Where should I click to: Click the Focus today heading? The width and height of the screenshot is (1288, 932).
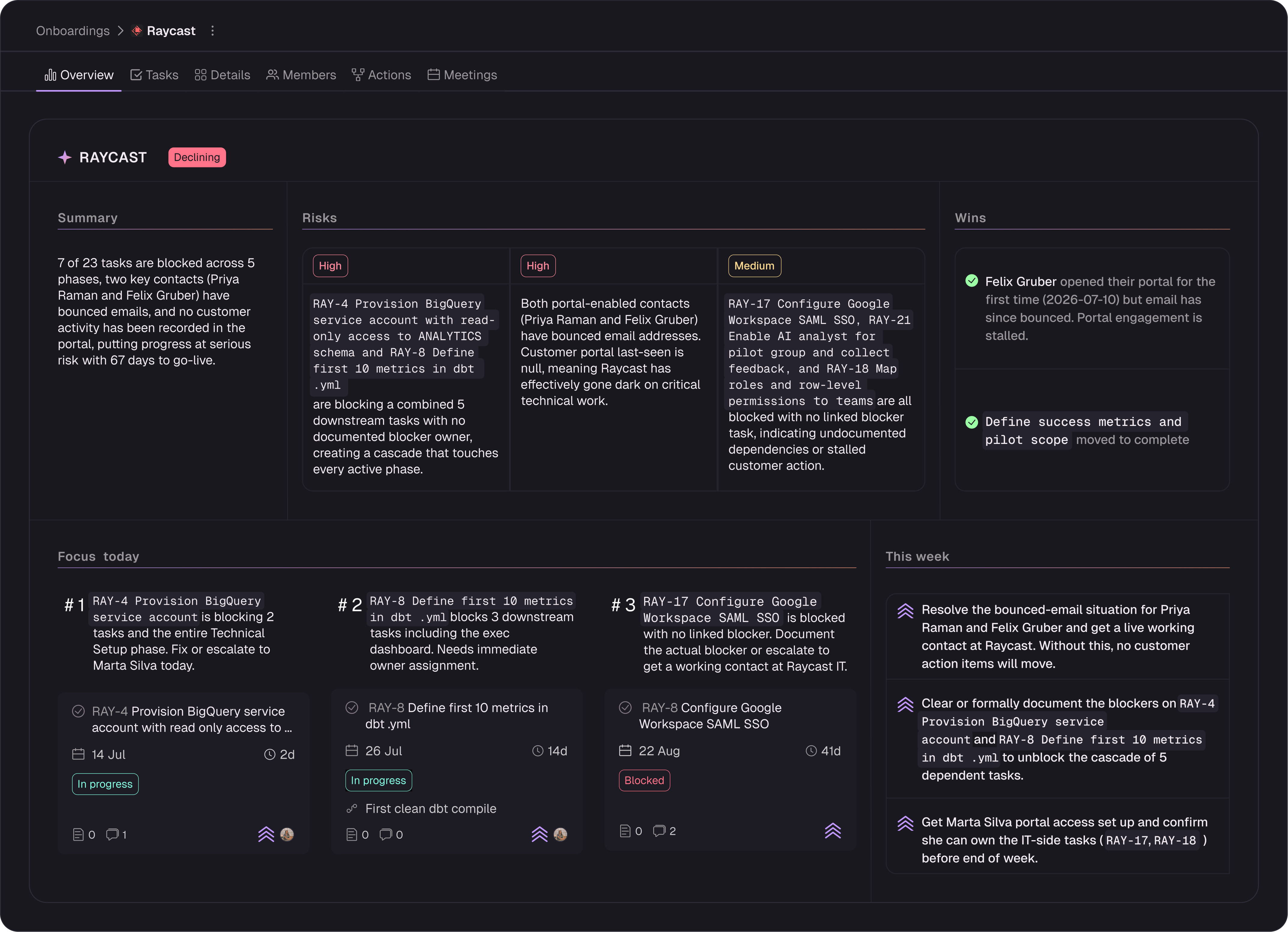click(98, 556)
